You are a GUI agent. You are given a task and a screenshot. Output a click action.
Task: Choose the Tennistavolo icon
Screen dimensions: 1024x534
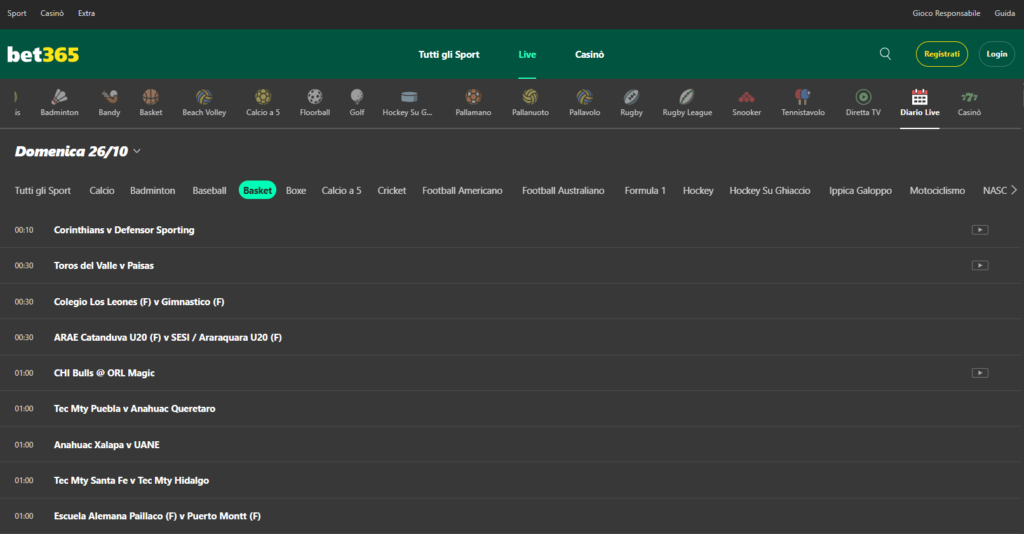tap(803, 98)
